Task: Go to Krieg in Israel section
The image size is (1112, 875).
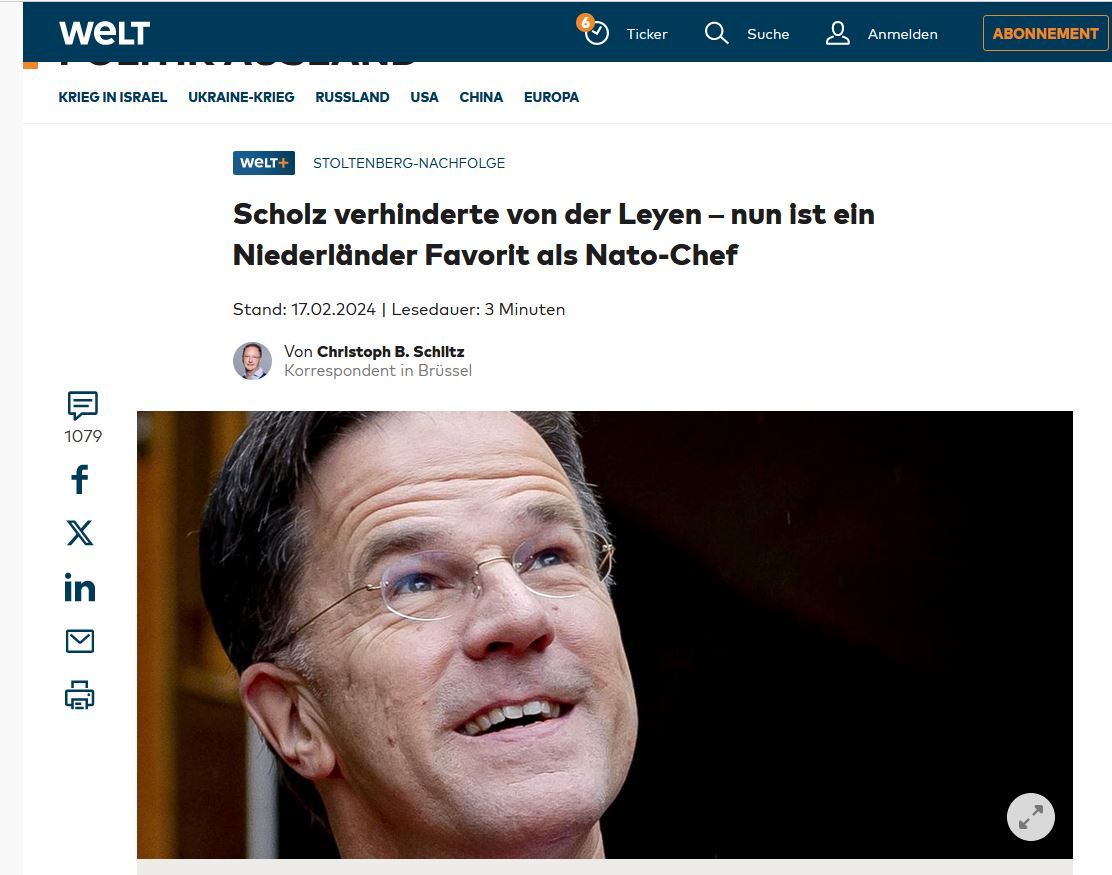Action: point(113,97)
